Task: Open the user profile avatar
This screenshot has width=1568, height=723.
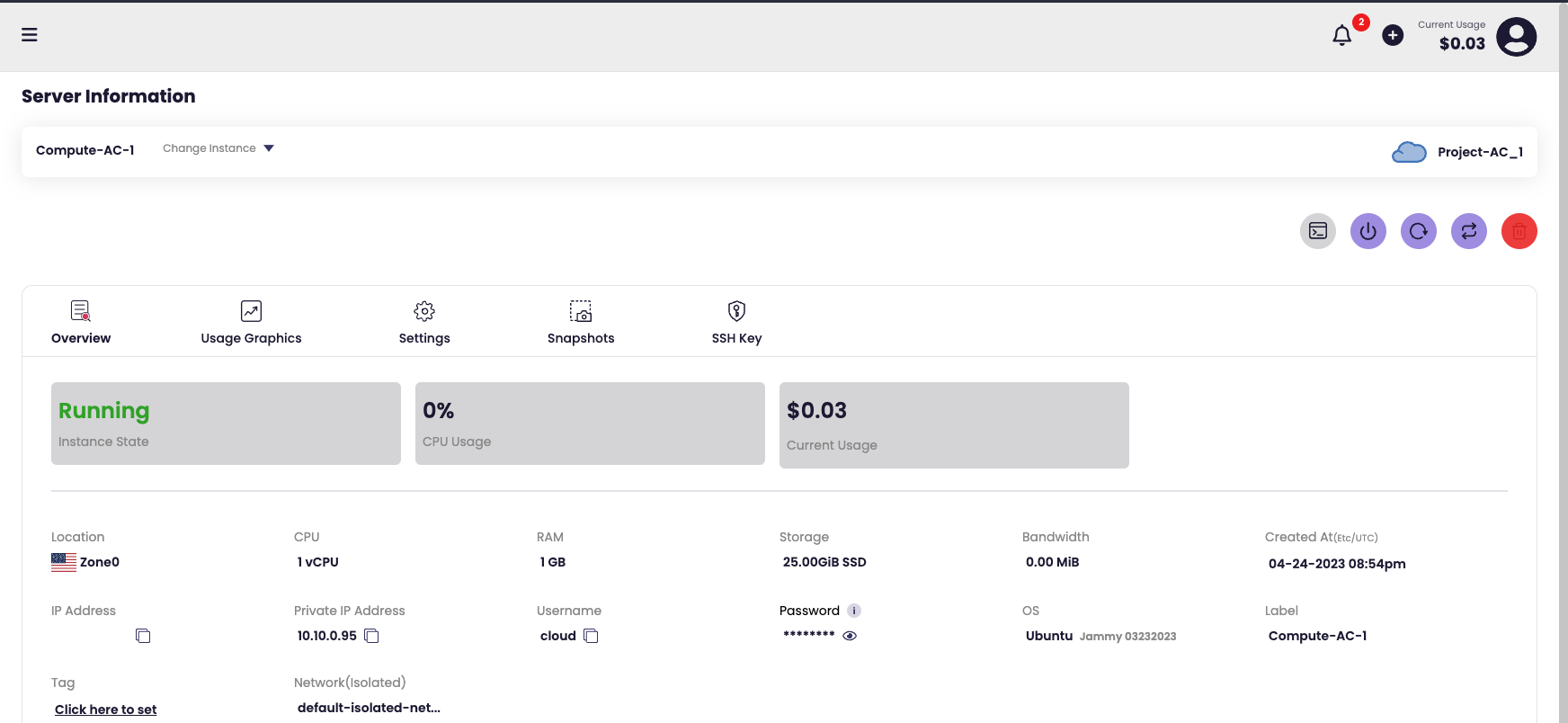Action: point(1516,37)
